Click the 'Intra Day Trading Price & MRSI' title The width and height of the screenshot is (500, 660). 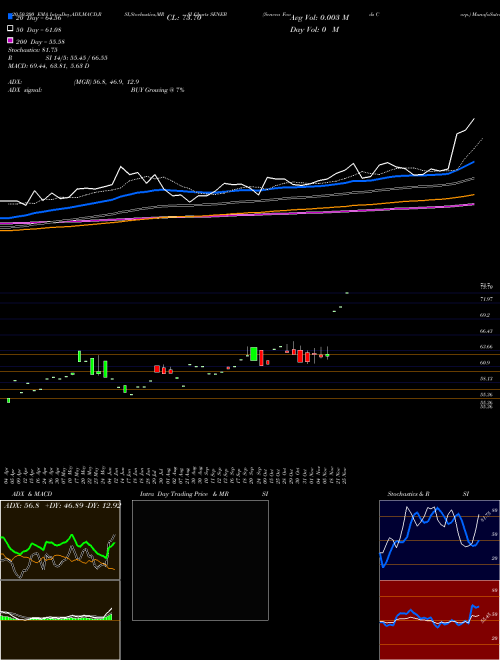coord(204,494)
